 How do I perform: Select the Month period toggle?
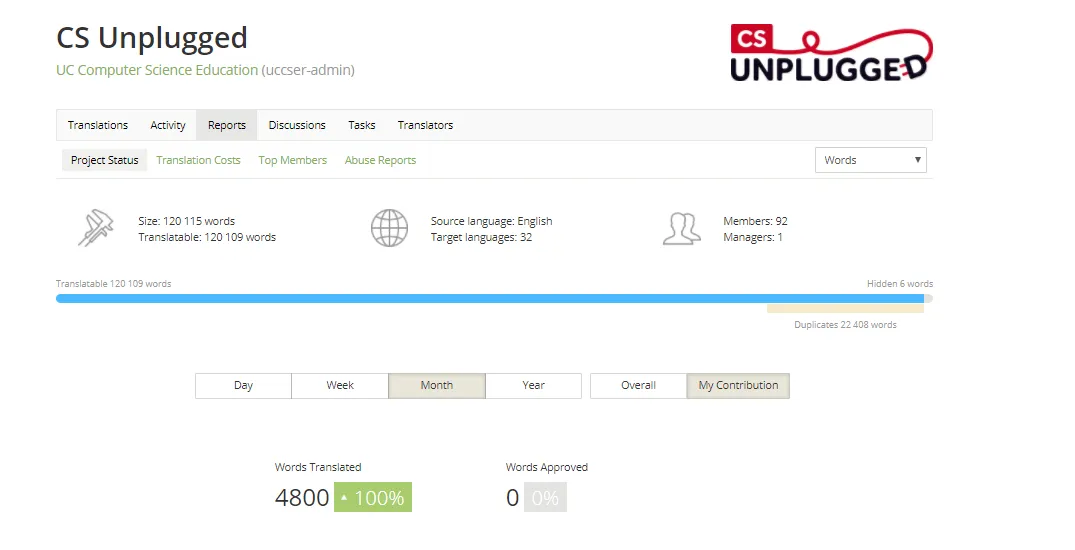tap(437, 385)
